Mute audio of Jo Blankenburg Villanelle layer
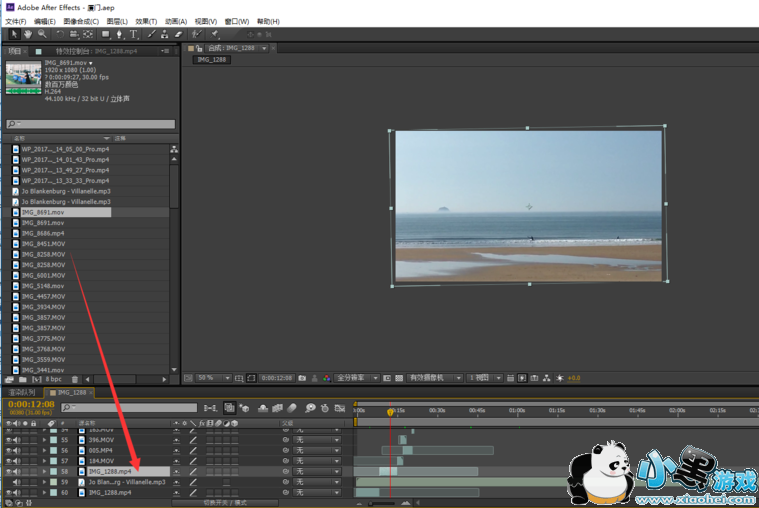Image resolution: width=759 pixels, height=508 pixels. click(x=16, y=482)
